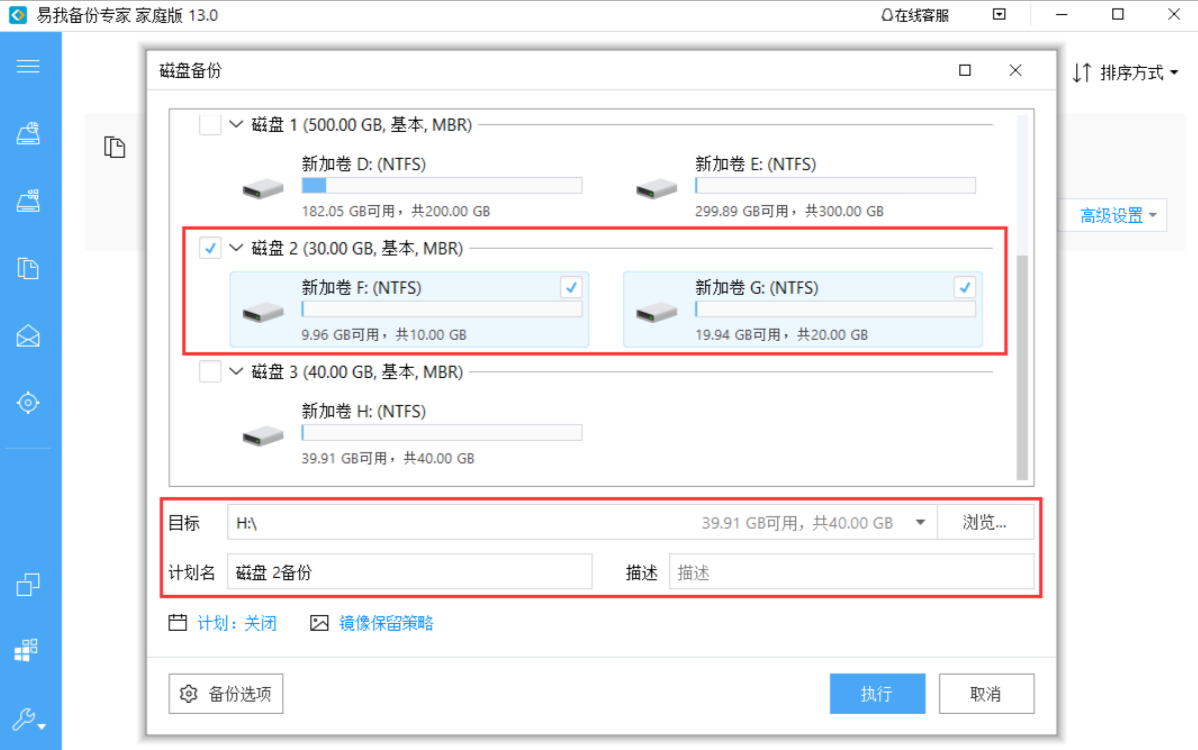Viewport: 1198px width, 750px height.
Task: Deselect the 新加卷 G: volume checkbox
Action: coord(964,288)
